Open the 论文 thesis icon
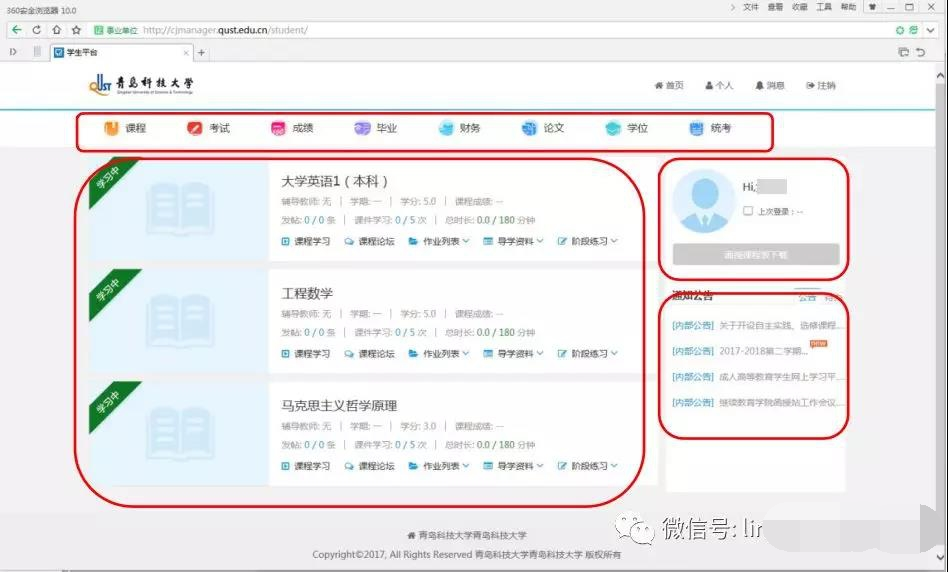Viewport: 948px width, 572px height. tap(529, 128)
